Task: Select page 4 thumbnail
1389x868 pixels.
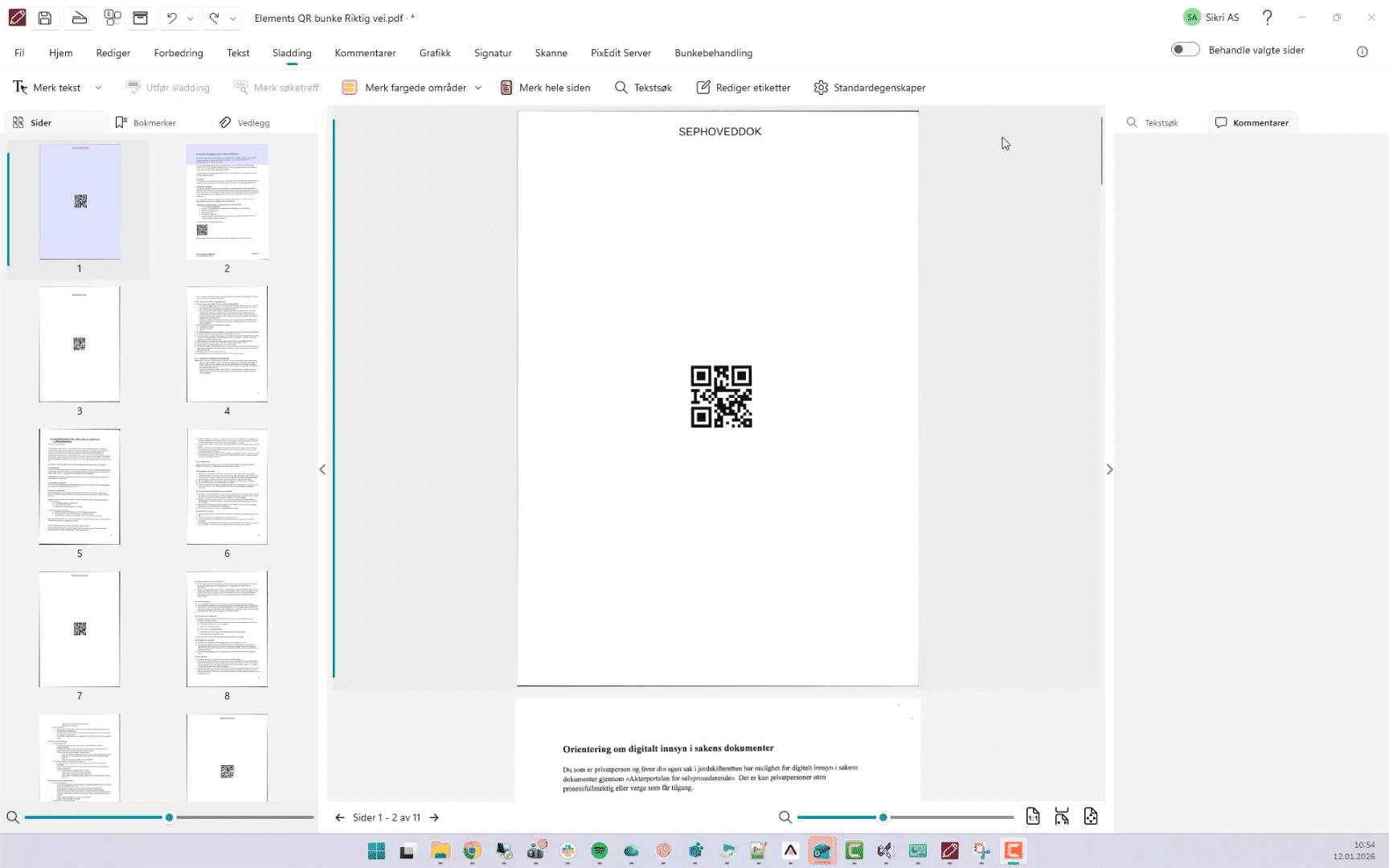Action: tap(227, 344)
